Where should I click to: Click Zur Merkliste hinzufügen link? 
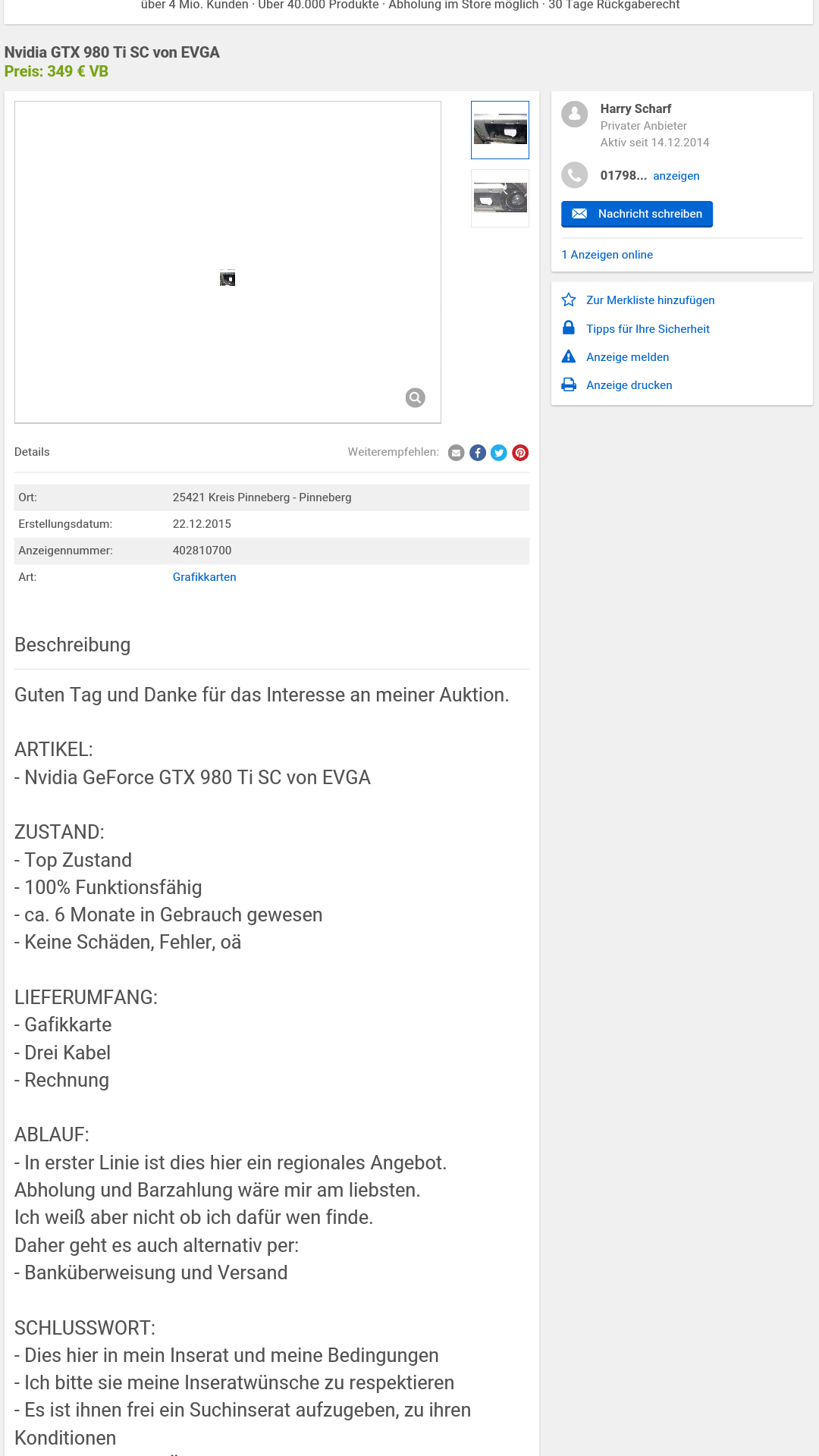(x=651, y=300)
